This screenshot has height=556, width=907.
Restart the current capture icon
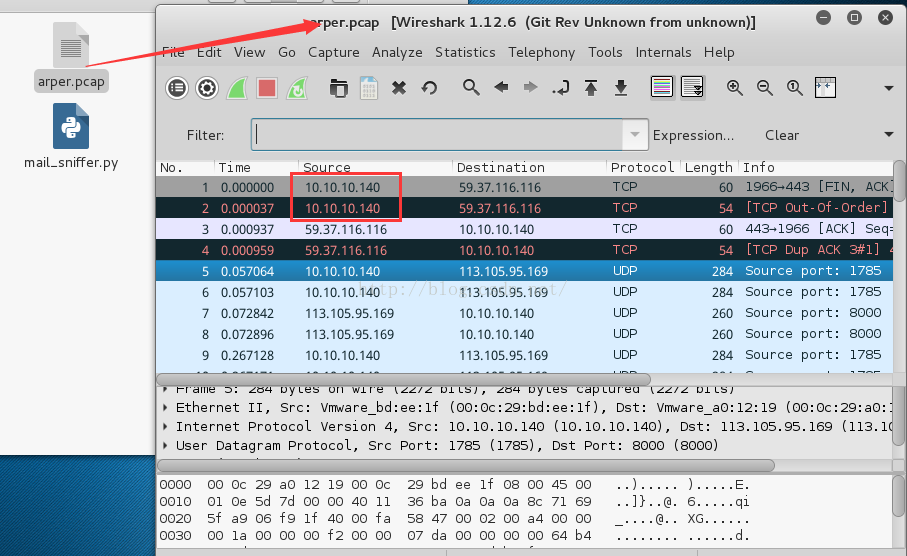(x=297, y=89)
